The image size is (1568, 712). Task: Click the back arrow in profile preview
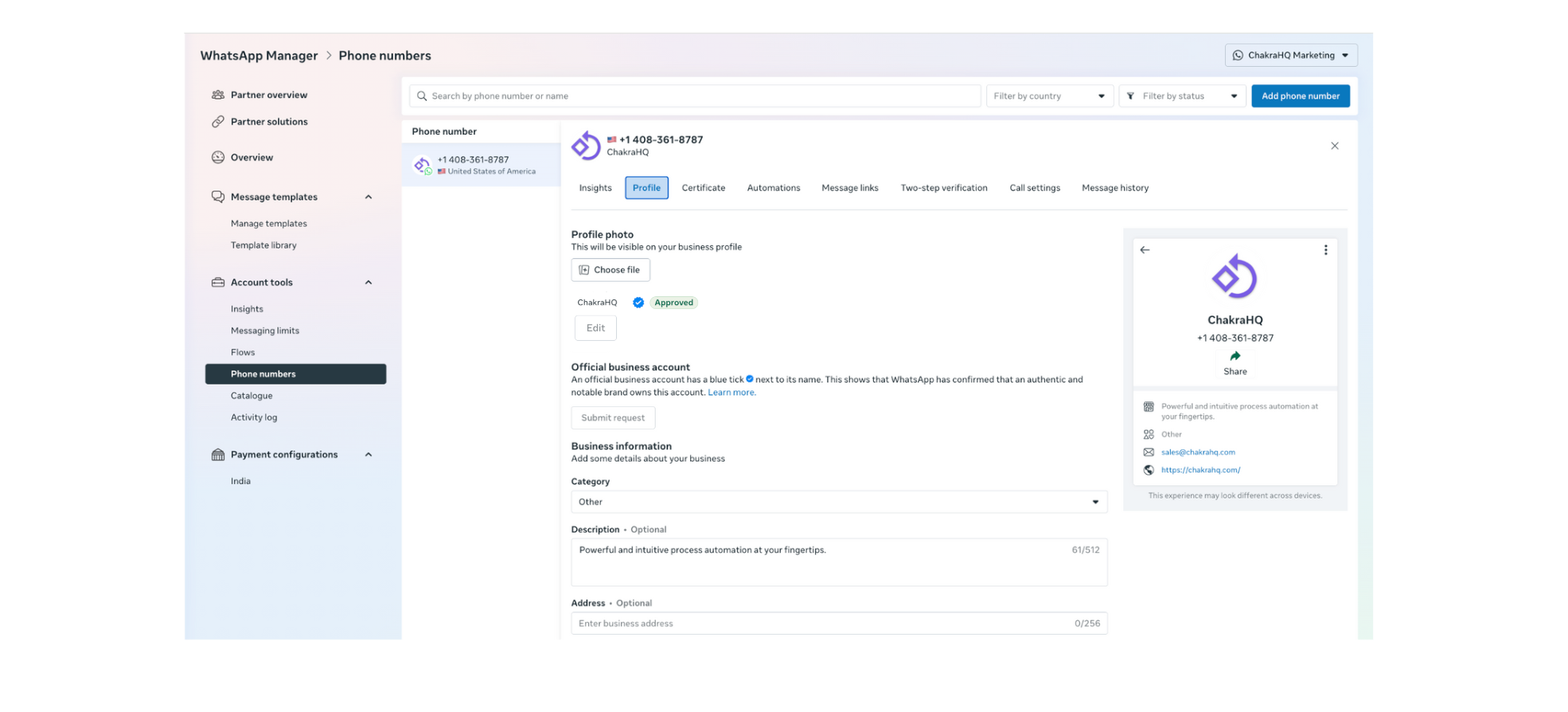point(1145,250)
